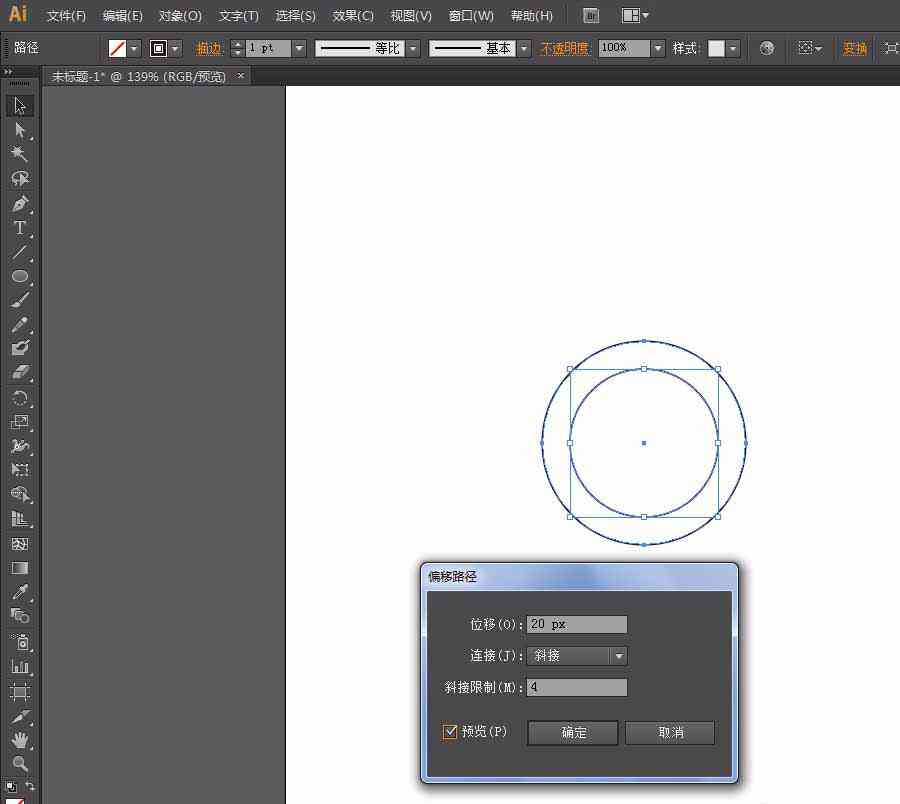Select the Line Segment tool
This screenshot has height=804, width=900.
(x=20, y=252)
